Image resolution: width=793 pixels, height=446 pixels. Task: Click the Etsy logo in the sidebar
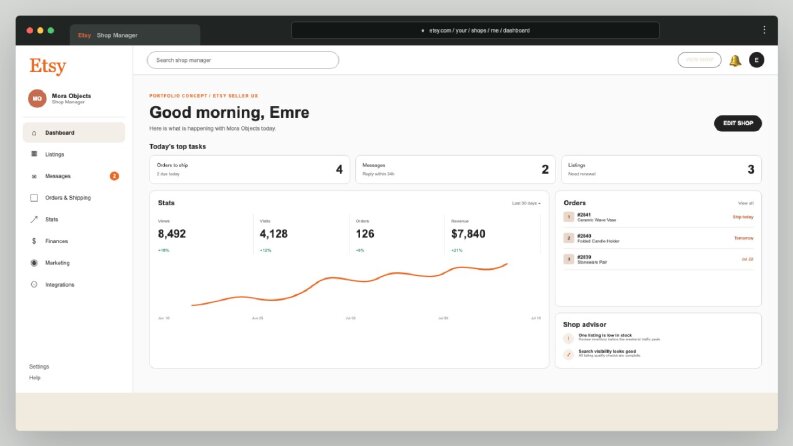(48, 66)
